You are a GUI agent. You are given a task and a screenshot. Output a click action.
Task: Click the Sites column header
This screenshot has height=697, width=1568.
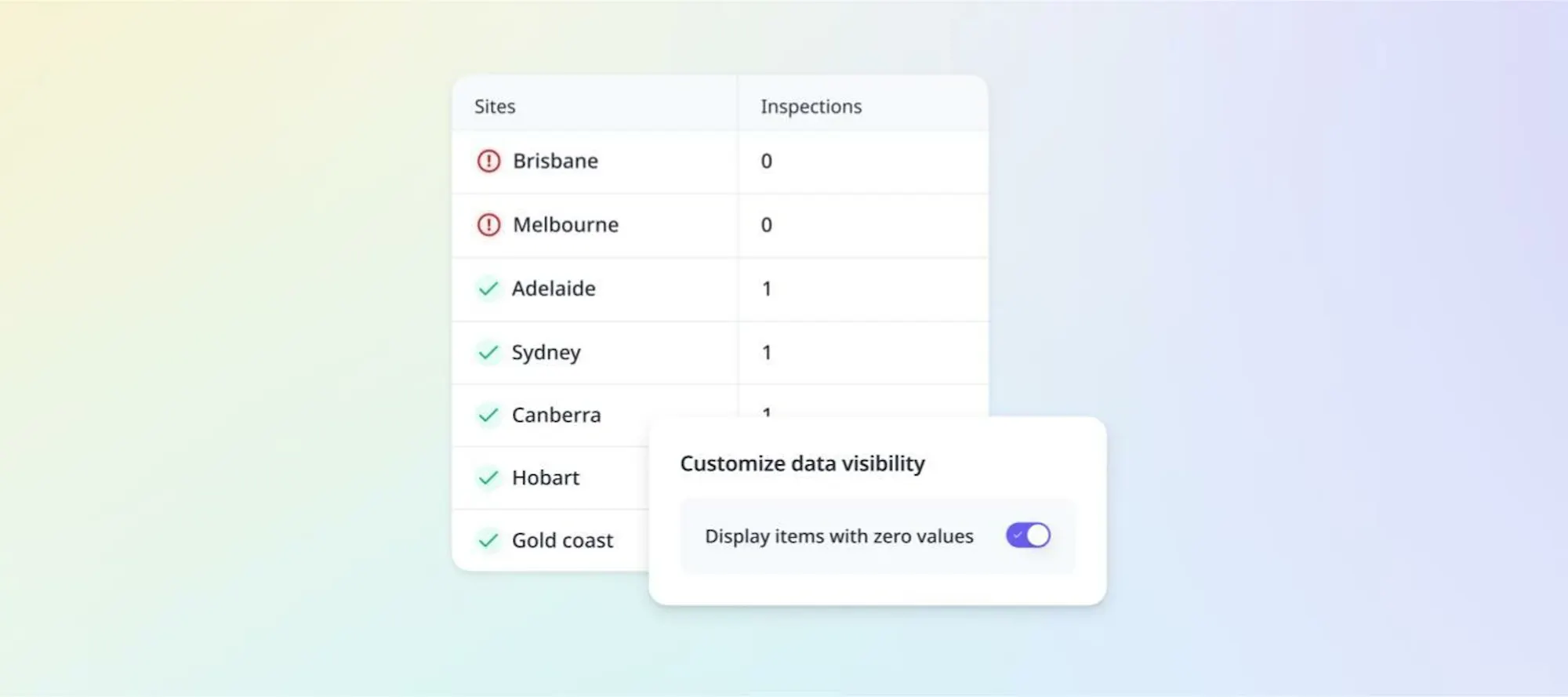pos(495,107)
